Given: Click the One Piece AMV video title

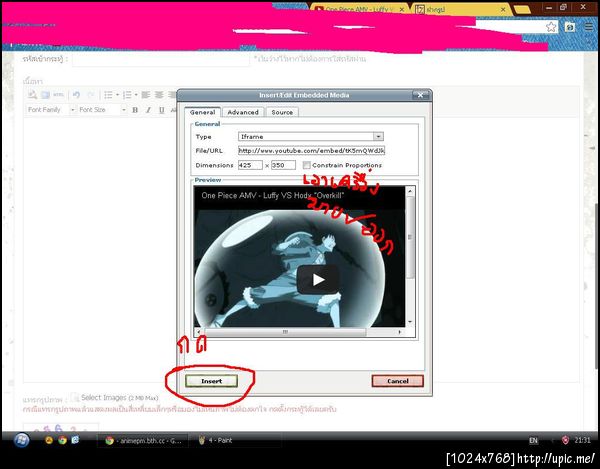Looking at the screenshot, I should pyautogui.click(x=272, y=195).
